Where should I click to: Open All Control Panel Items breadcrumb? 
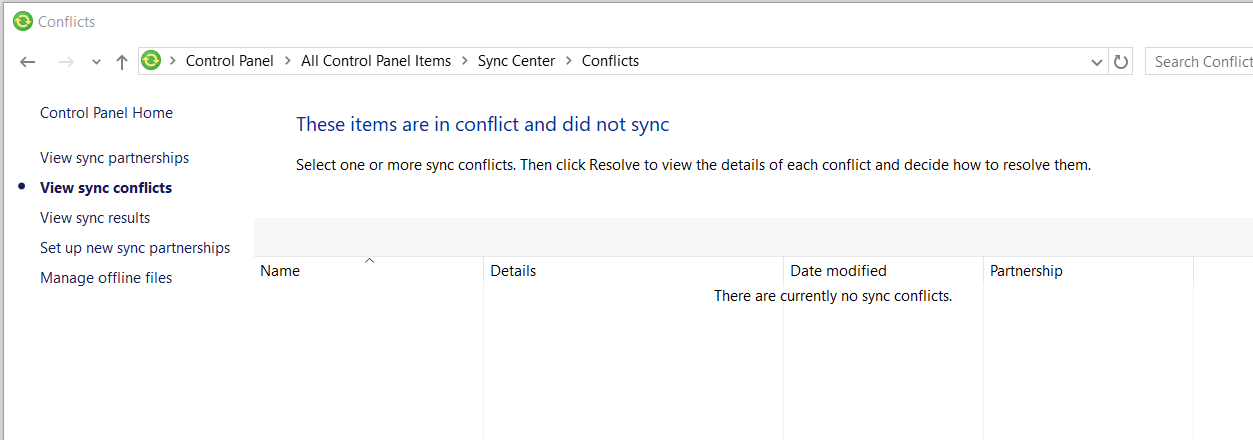(376, 61)
